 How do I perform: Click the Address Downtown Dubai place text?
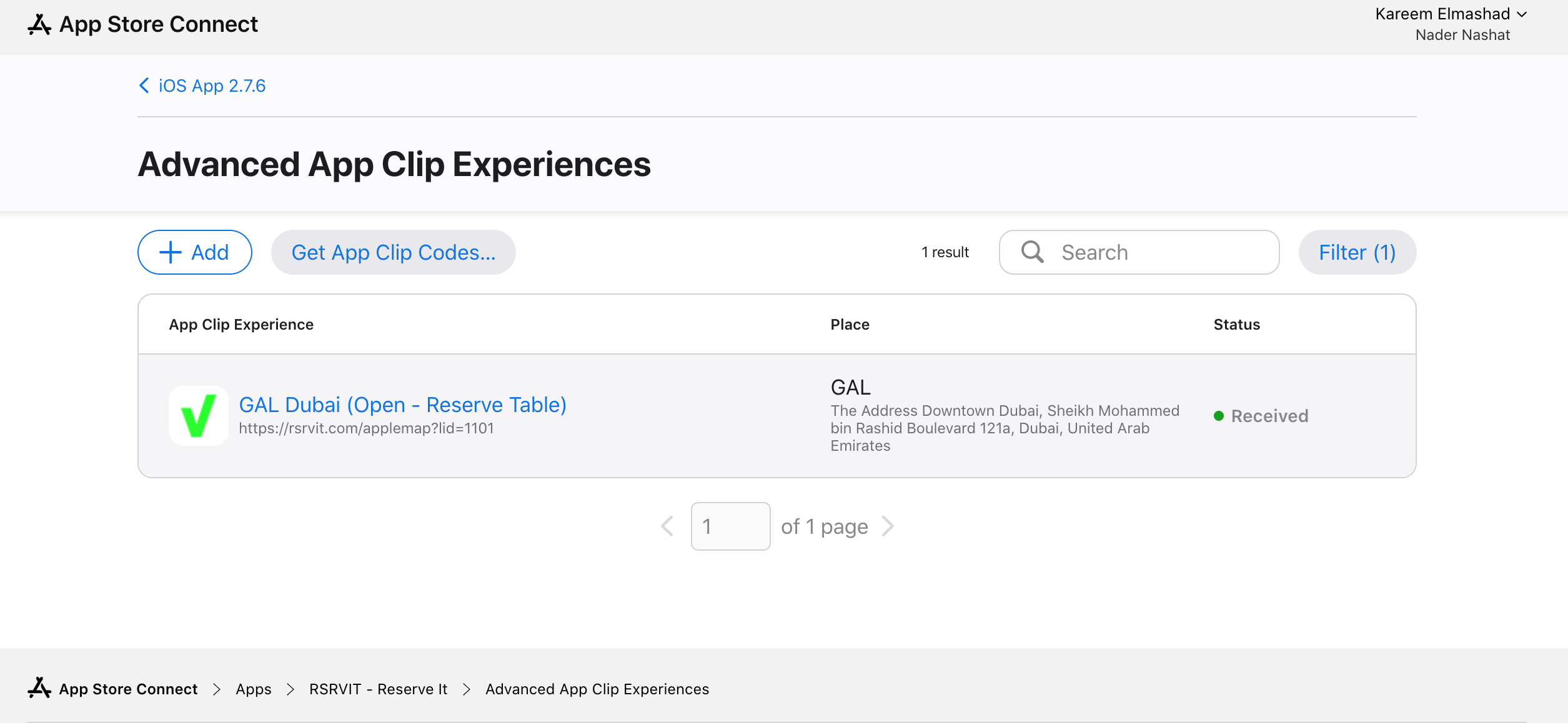(1005, 428)
